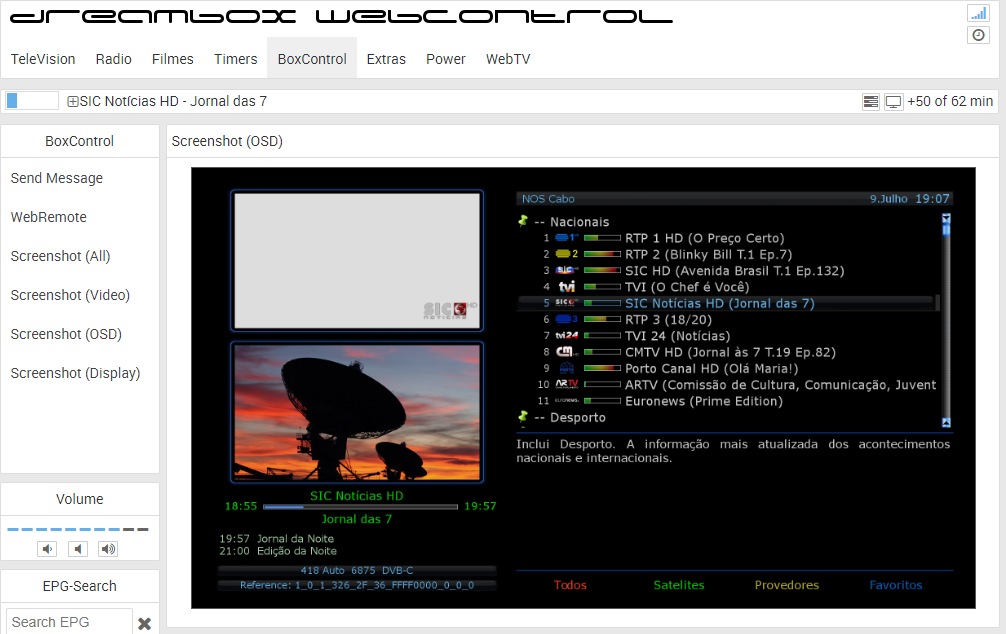The height and width of the screenshot is (634, 1006).
Task: Click the dreambox webcontrol logo
Action: click(x=341, y=17)
